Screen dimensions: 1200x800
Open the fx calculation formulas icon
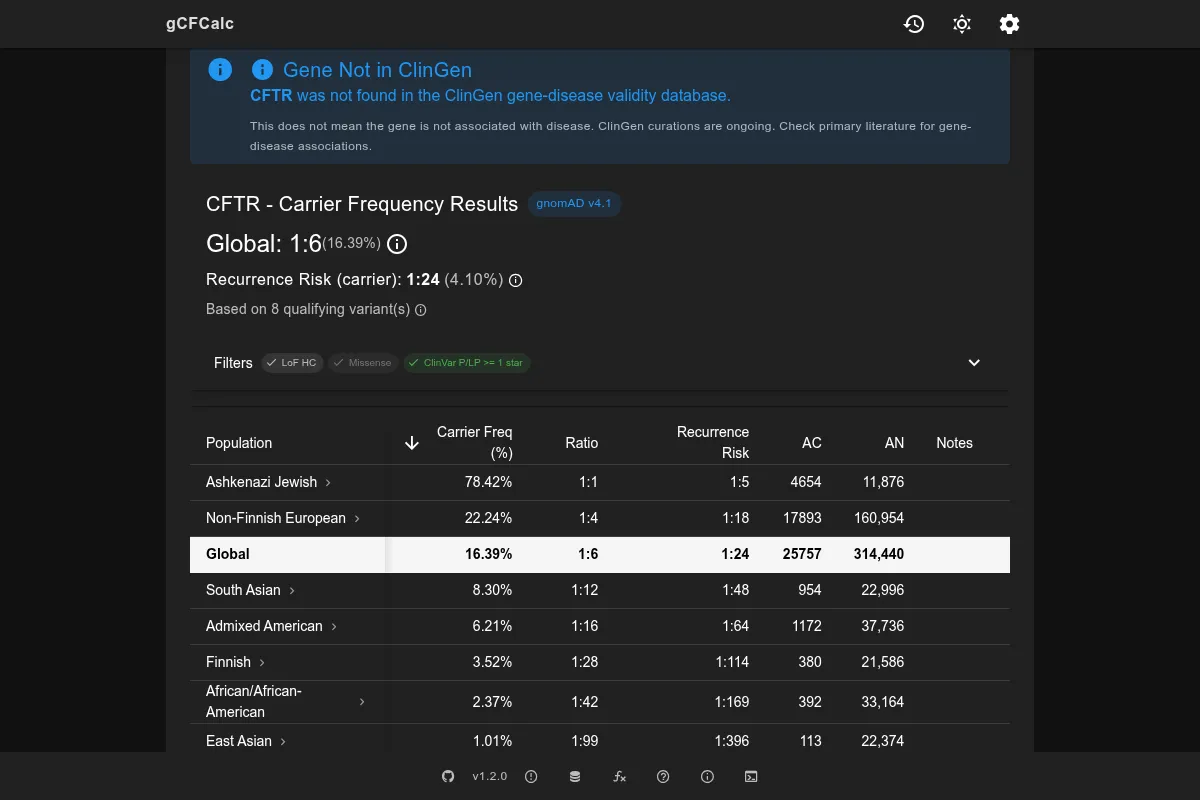pos(619,776)
